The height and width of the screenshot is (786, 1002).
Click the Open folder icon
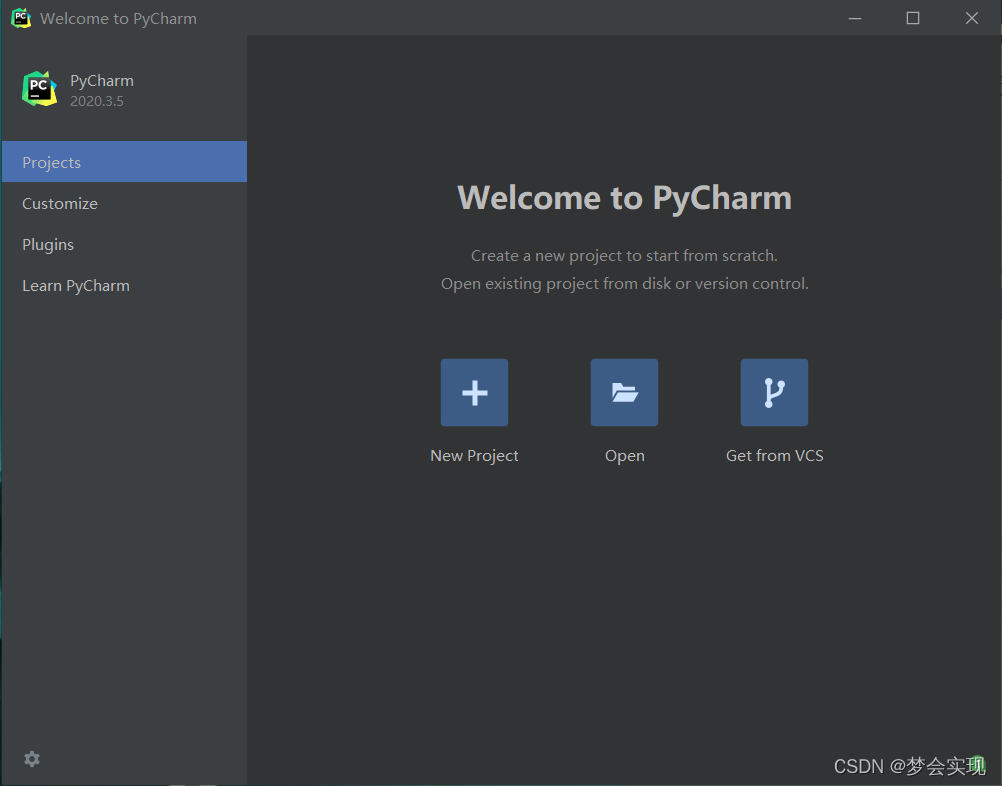click(x=624, y=392)
